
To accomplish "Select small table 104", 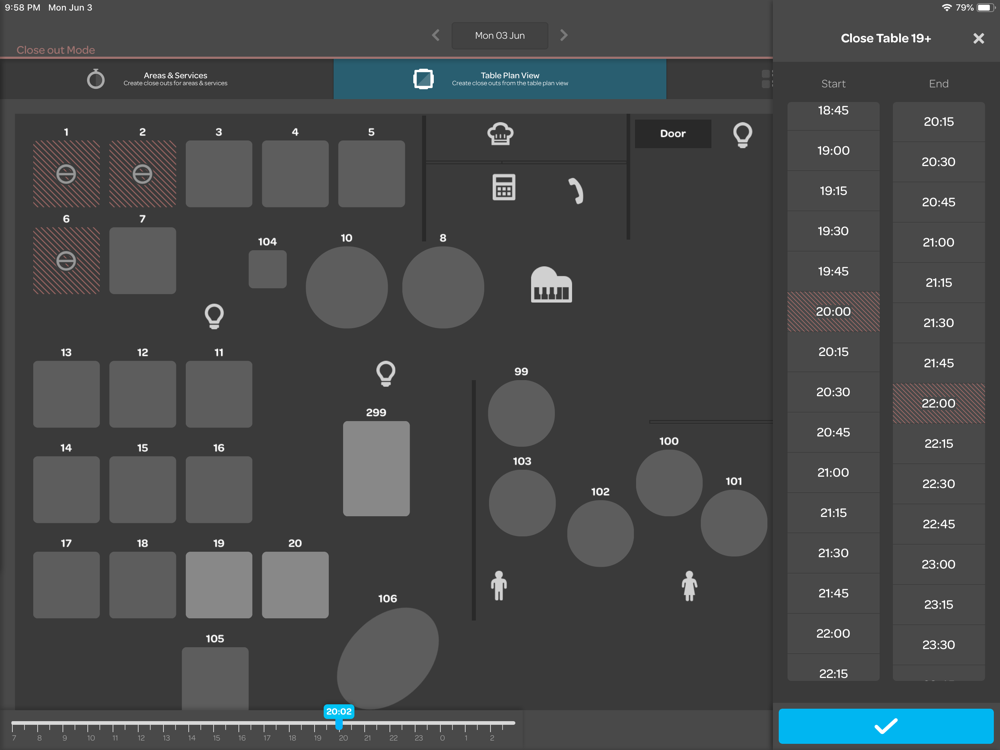I will pos(268,269).
